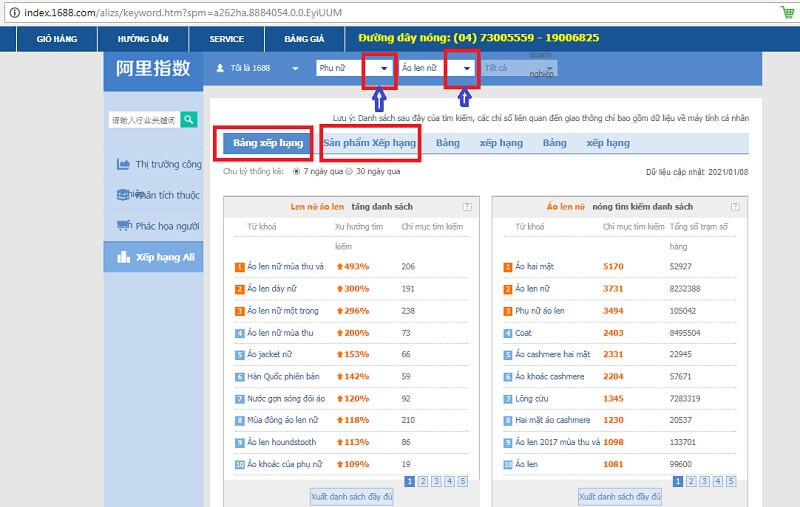Viewport: 800px width, 507px height.
Task: Click the site info icon beside URL
Action: [14, 12]
